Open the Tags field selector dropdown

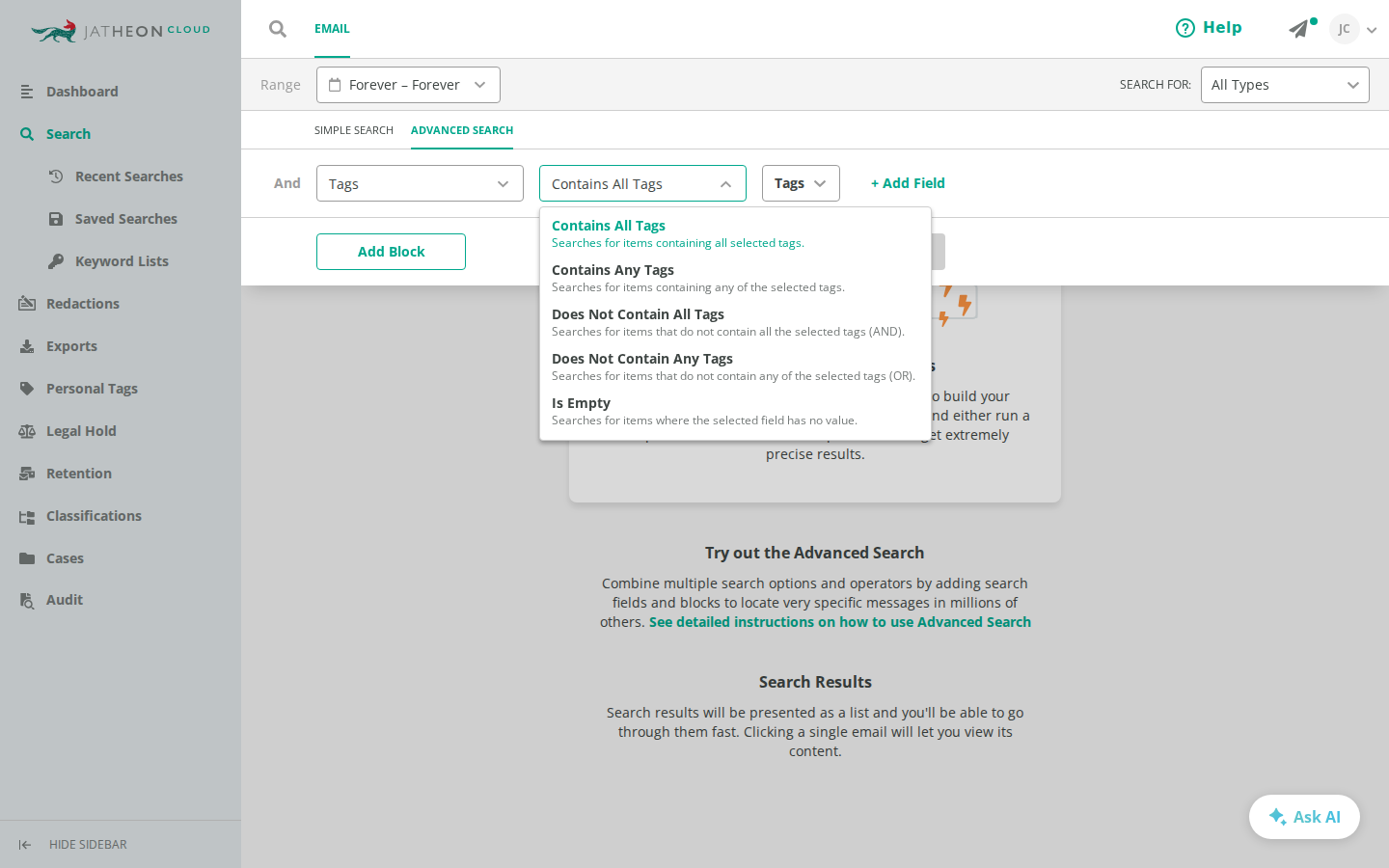(420, 183)
